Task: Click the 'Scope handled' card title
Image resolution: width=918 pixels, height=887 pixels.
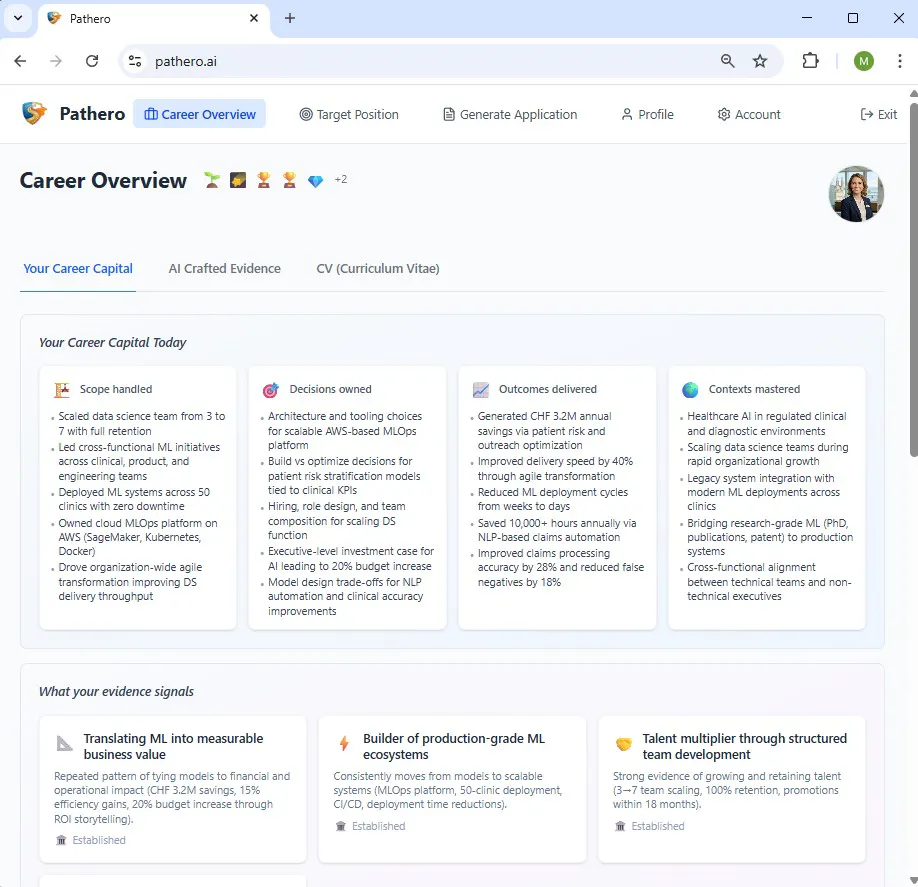Action: pyautogui.click(x=116, y=390)
